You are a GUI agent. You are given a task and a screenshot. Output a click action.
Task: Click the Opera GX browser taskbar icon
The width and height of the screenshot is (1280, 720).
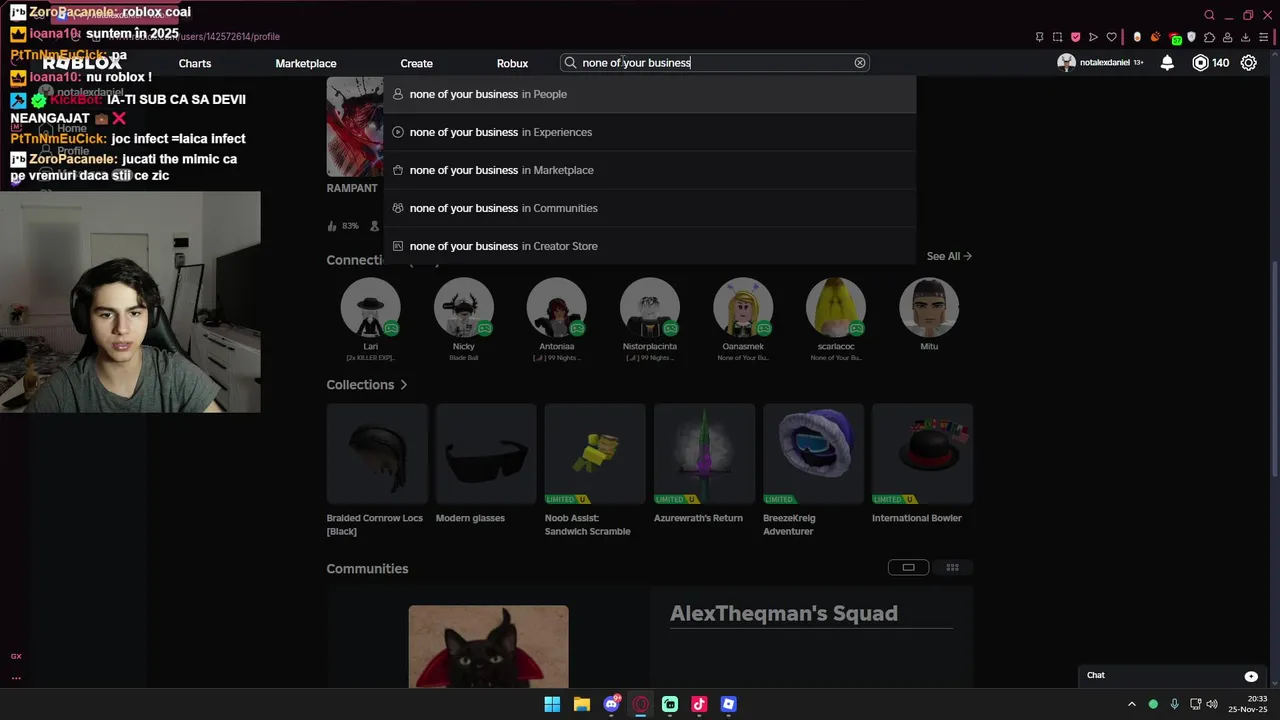(x=640, y=704)
